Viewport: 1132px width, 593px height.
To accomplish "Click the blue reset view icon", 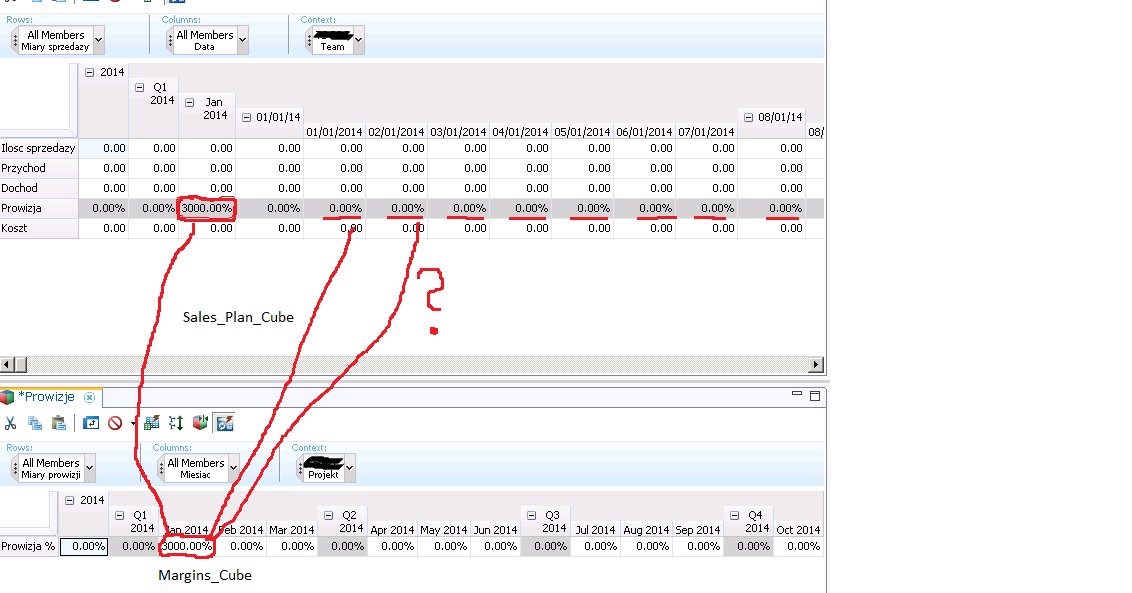I will pyautogui.click(x=91, y=423).
